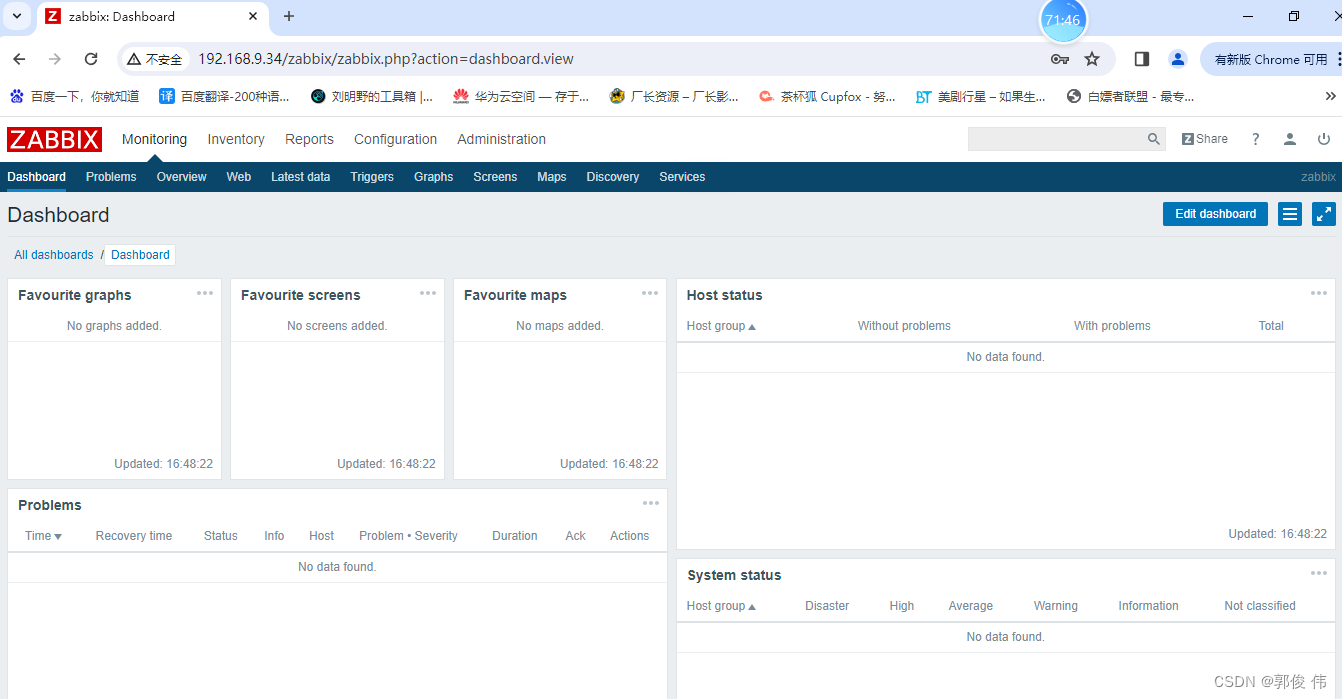Screen dimensions: 1342x699
Task: Open System status widget options menu
Action: pos(1318,573)
